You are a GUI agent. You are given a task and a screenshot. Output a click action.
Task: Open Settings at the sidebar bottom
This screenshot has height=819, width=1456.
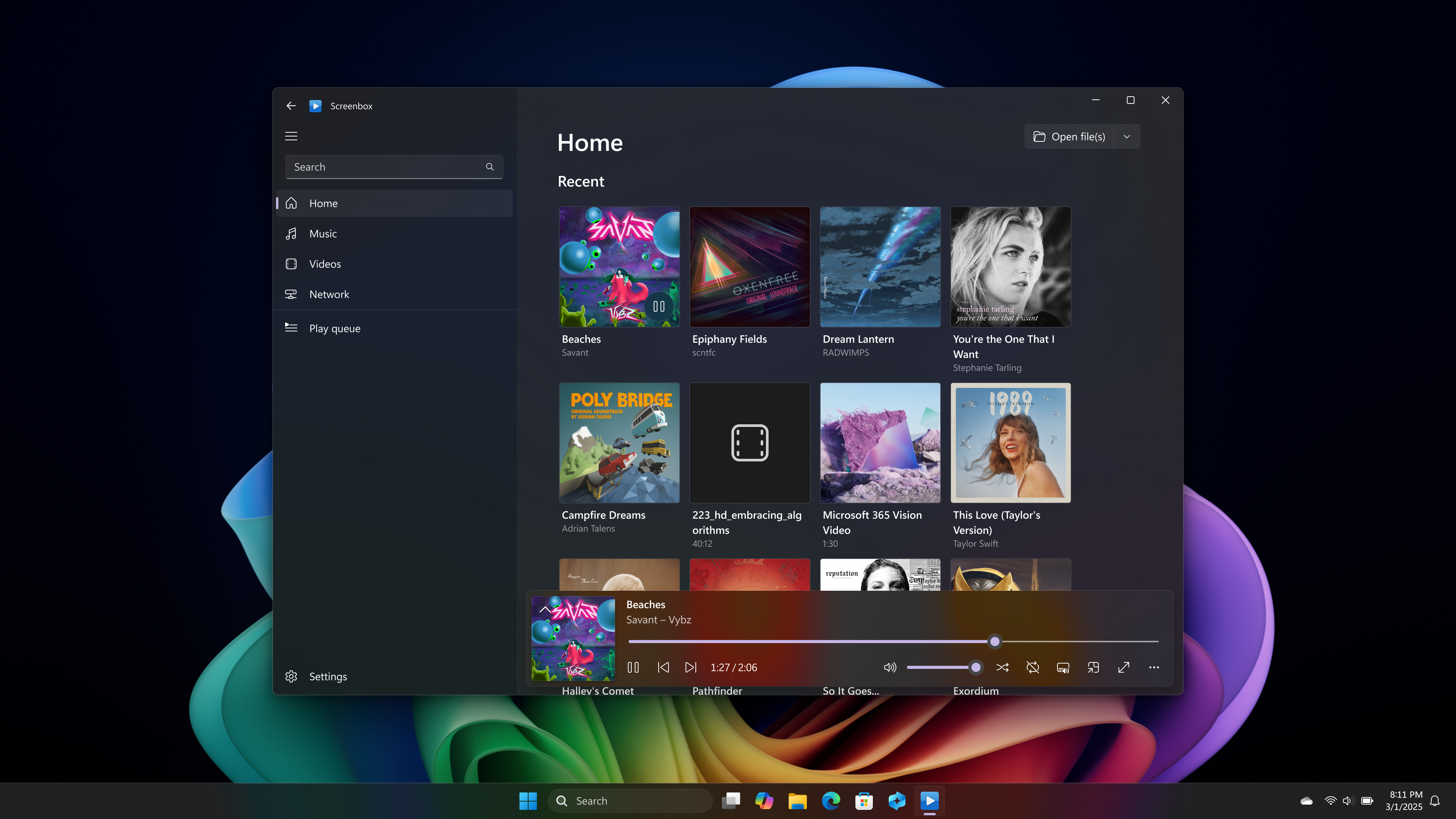coord(328,676)
